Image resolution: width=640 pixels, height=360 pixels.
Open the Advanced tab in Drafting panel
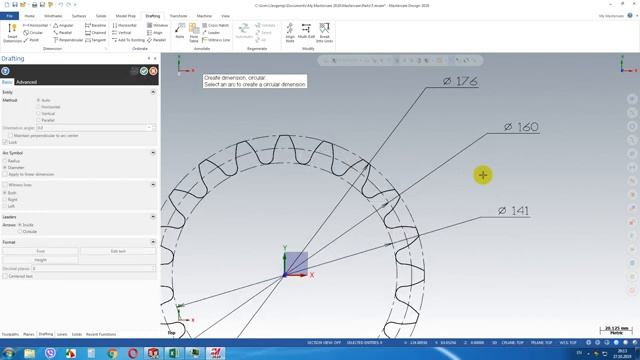point(27,82)
